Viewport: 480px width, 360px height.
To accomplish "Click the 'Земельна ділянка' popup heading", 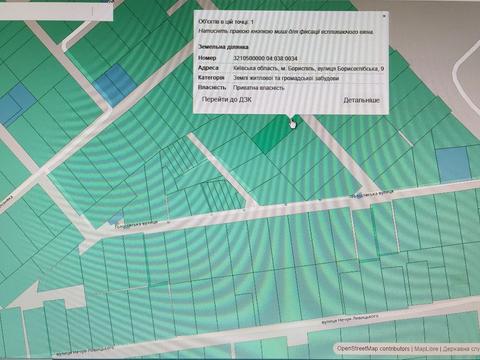I will coord(223,47).
